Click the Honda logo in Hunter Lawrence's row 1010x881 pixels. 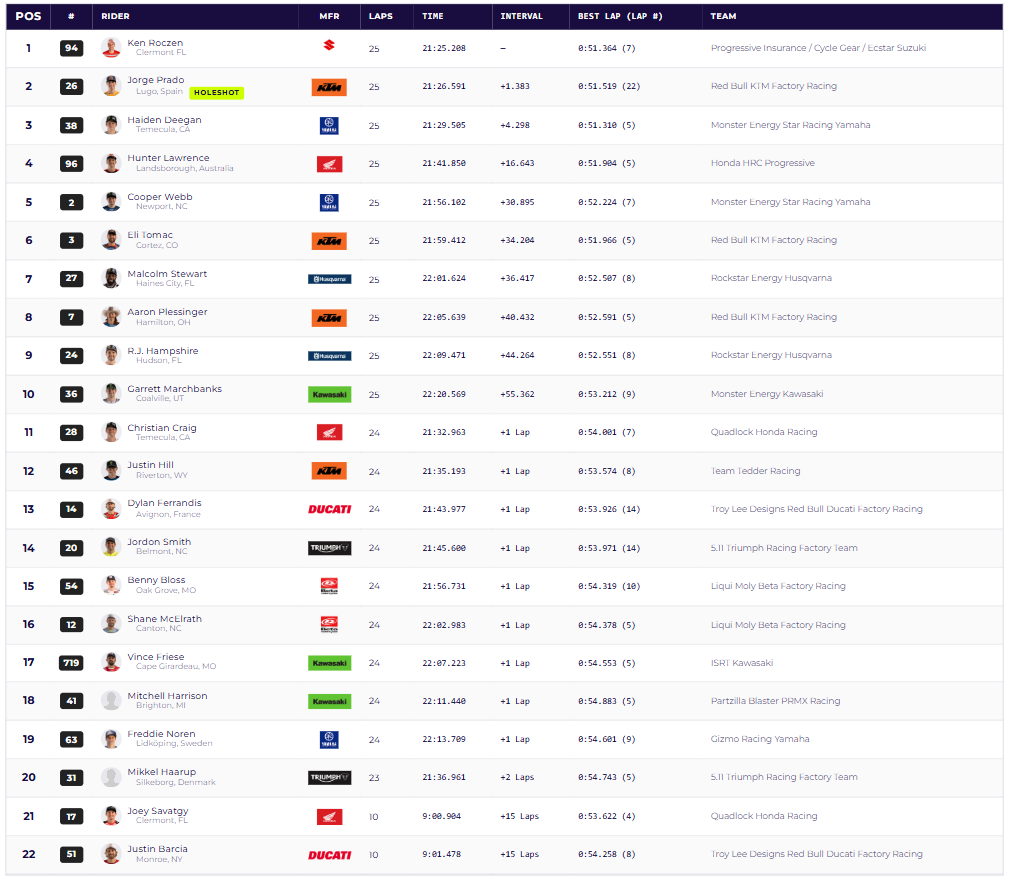coord(329,164)
